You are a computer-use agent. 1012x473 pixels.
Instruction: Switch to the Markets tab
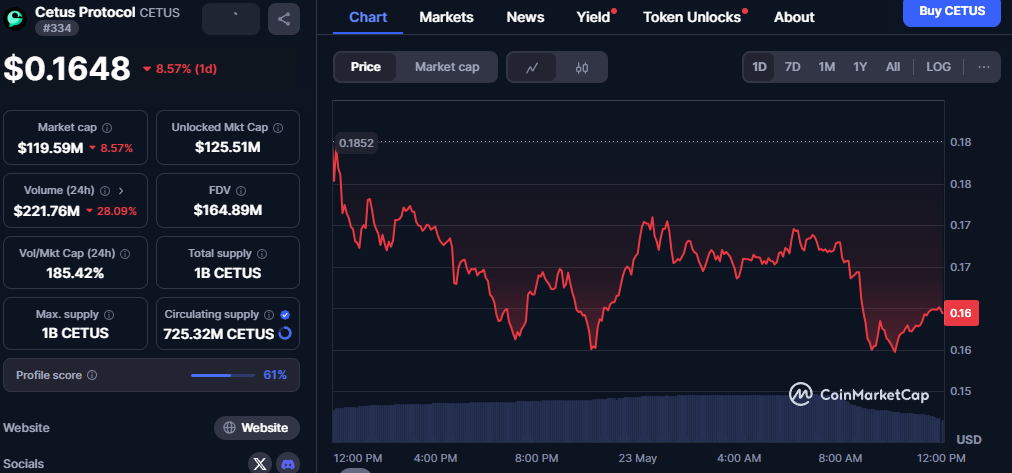(x=447, y=17)
